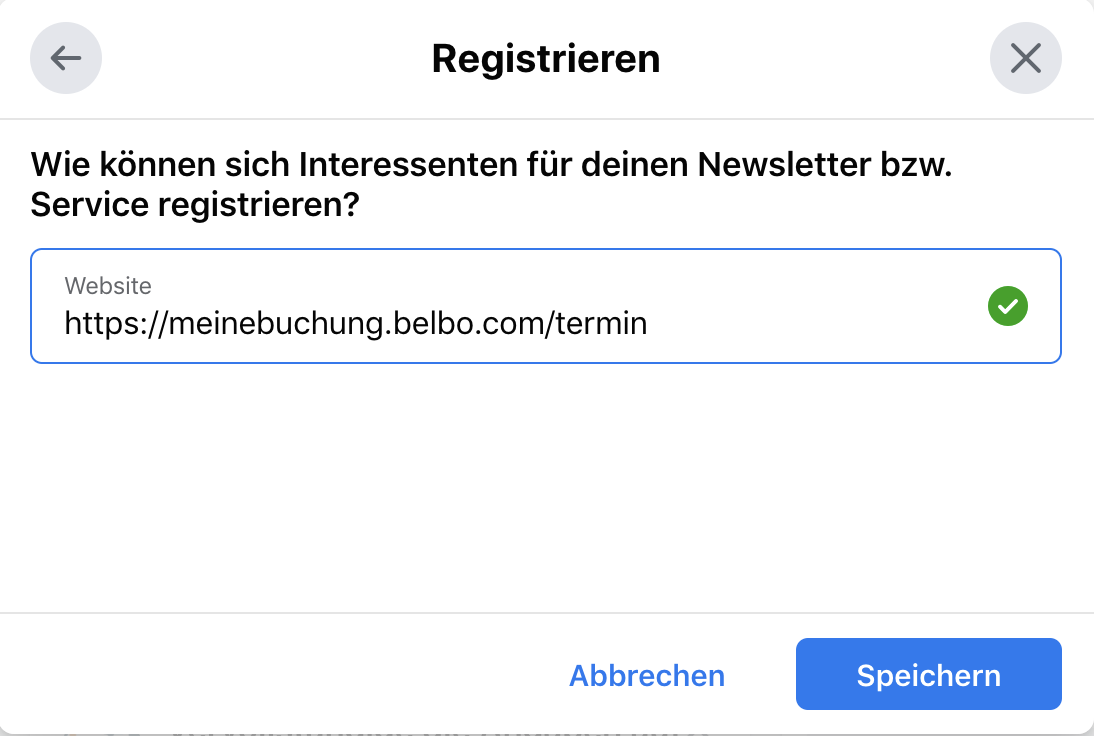Click the word 'deinen' in the heading

635,165
